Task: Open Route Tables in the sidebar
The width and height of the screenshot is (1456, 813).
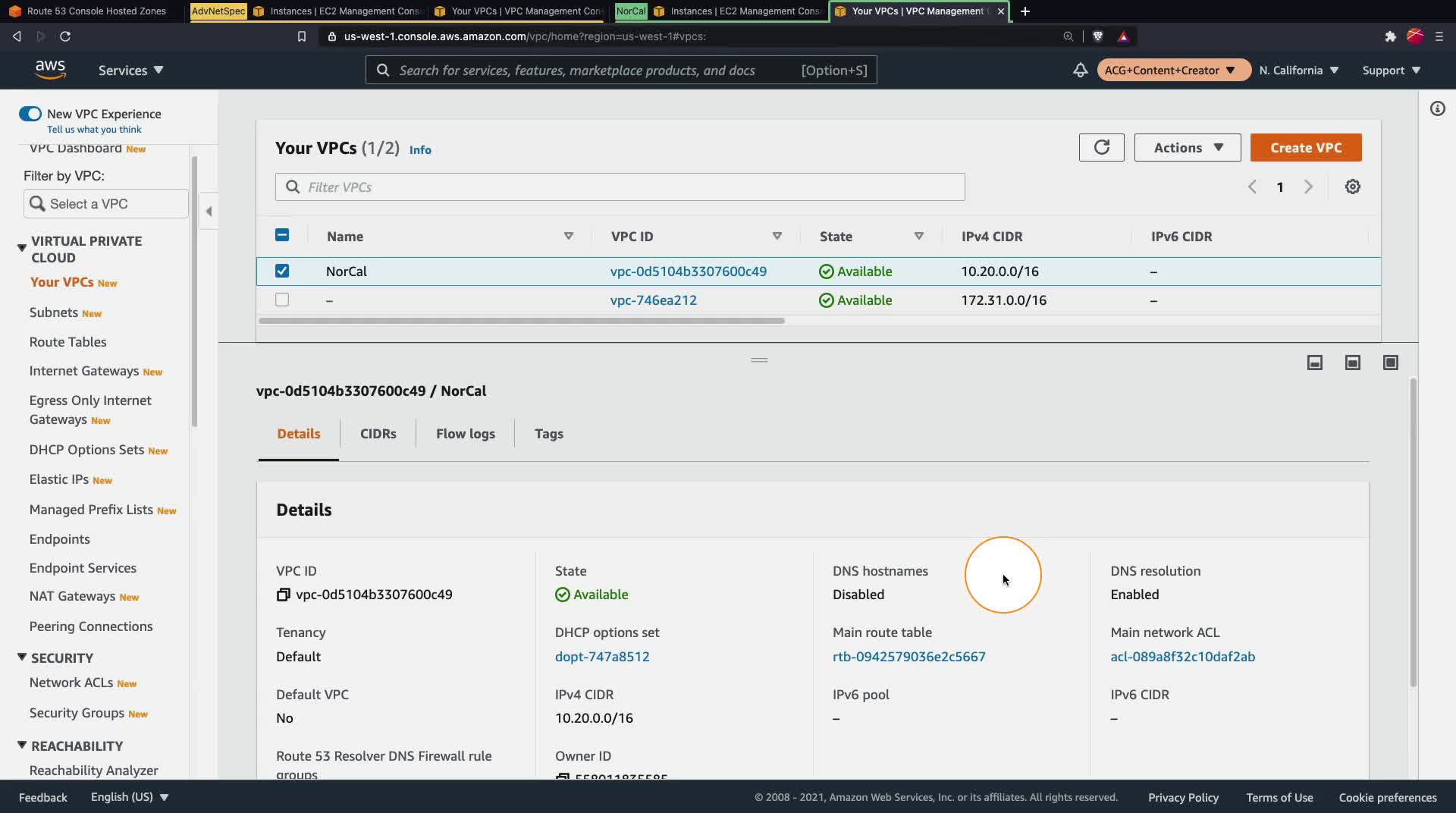Action: coord(68,342)
